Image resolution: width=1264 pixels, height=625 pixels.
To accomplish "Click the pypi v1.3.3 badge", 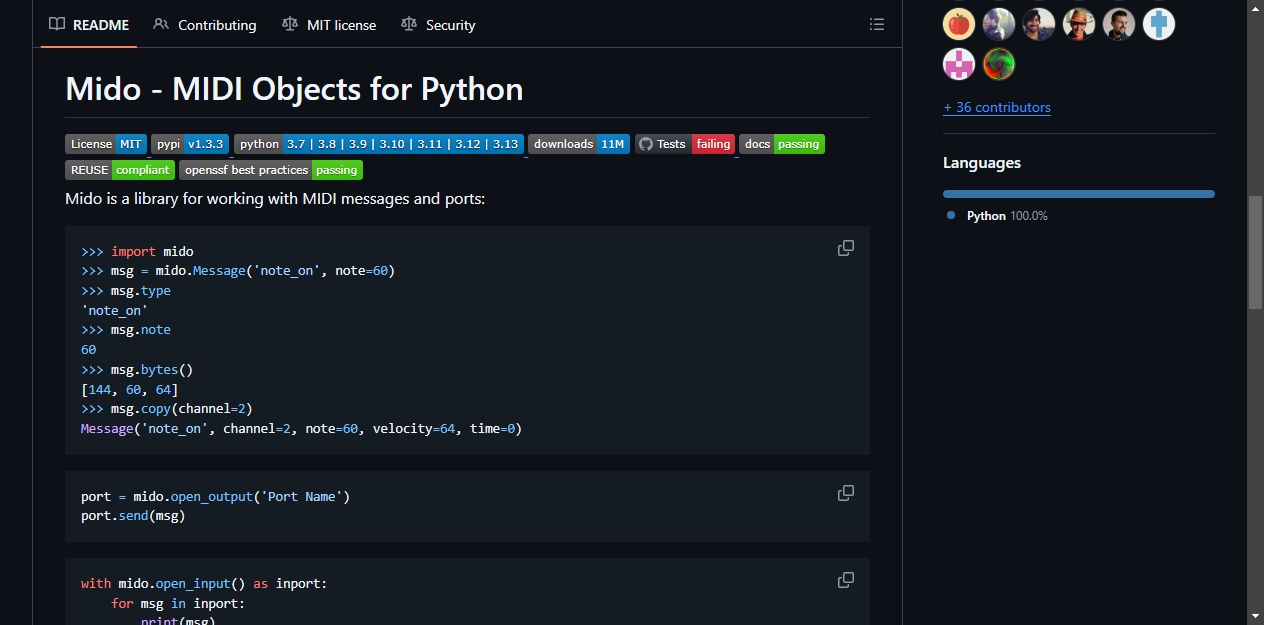I will point(190,144).
